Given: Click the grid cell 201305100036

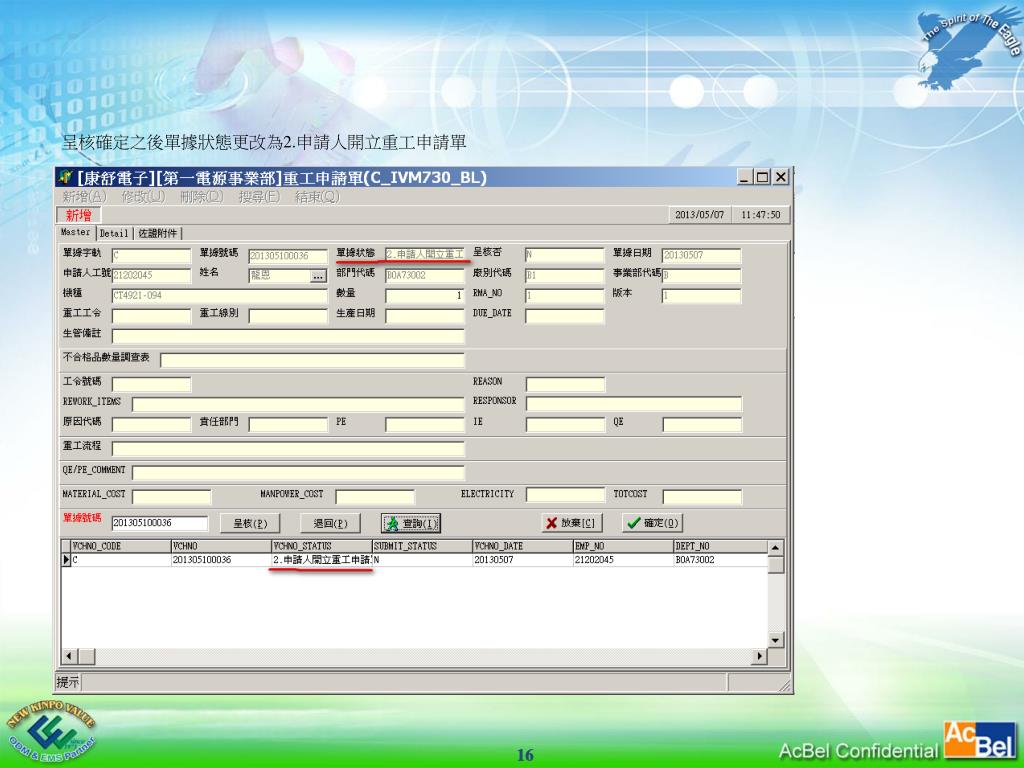Looking at the screenshot, I should (x=221, y=560).
